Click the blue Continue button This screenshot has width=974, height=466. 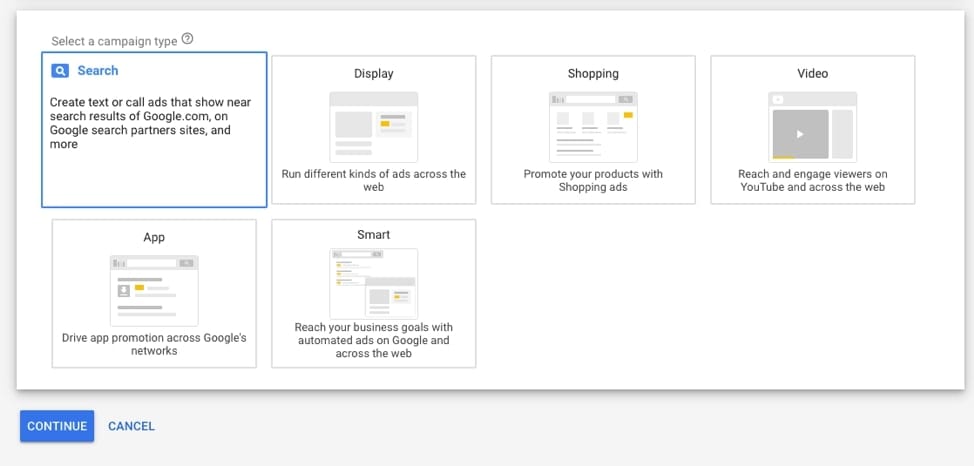[57, 426]
